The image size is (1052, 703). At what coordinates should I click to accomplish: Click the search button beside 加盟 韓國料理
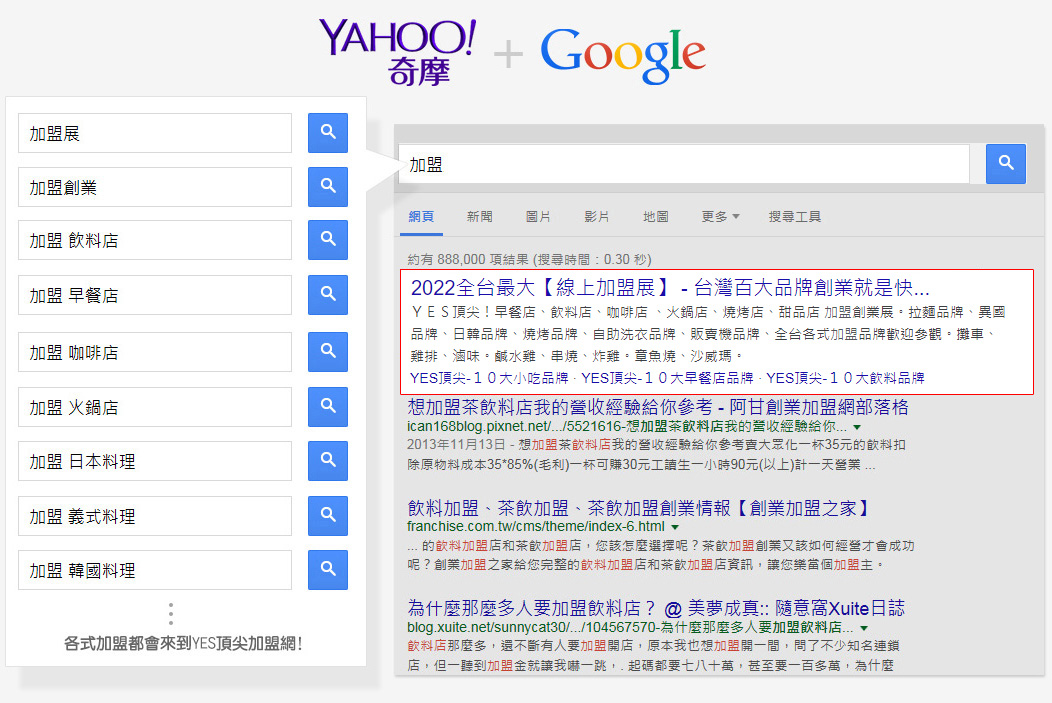click(x=327, y=570)
